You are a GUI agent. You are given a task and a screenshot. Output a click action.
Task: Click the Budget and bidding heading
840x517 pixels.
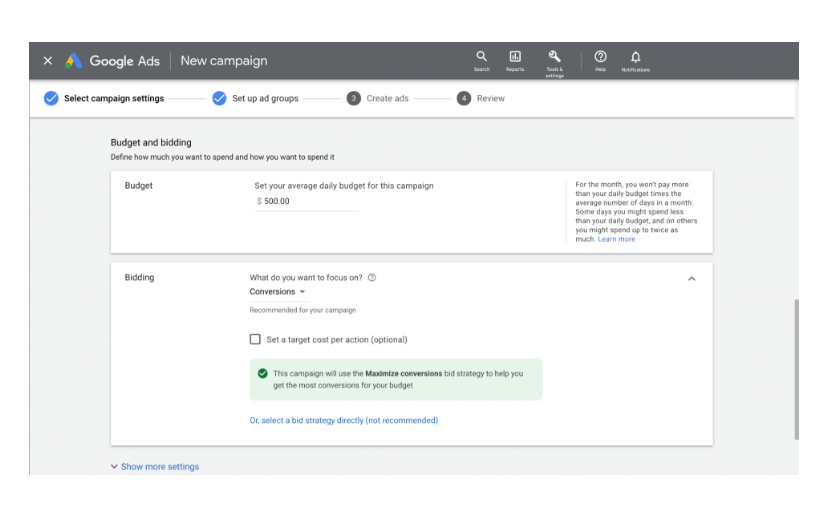(151, 143)
